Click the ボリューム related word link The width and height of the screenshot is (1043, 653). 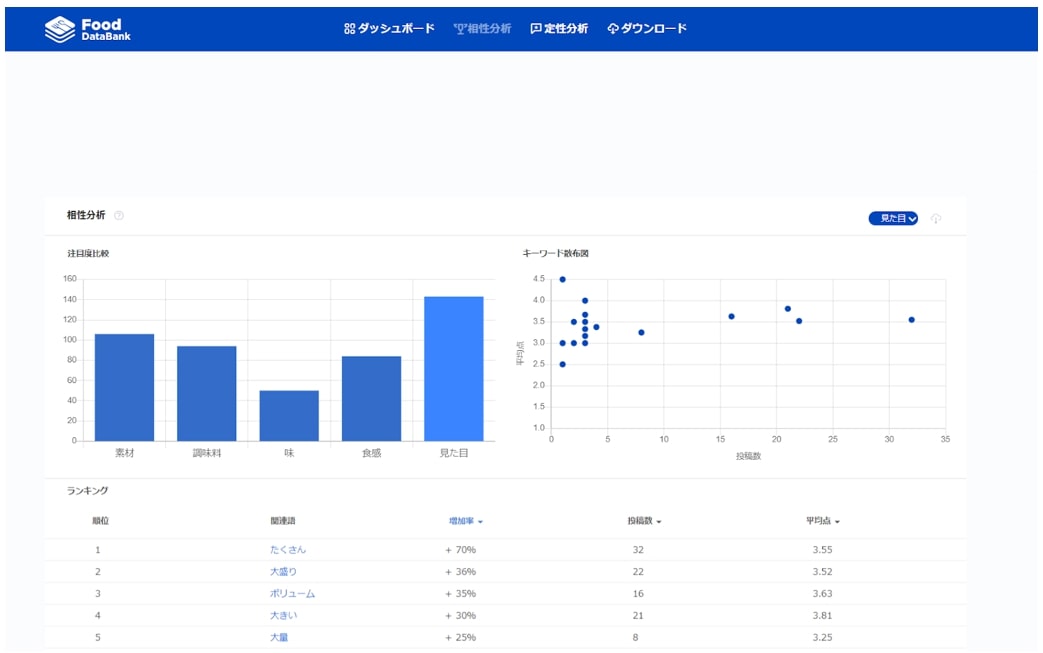[292, 594]
